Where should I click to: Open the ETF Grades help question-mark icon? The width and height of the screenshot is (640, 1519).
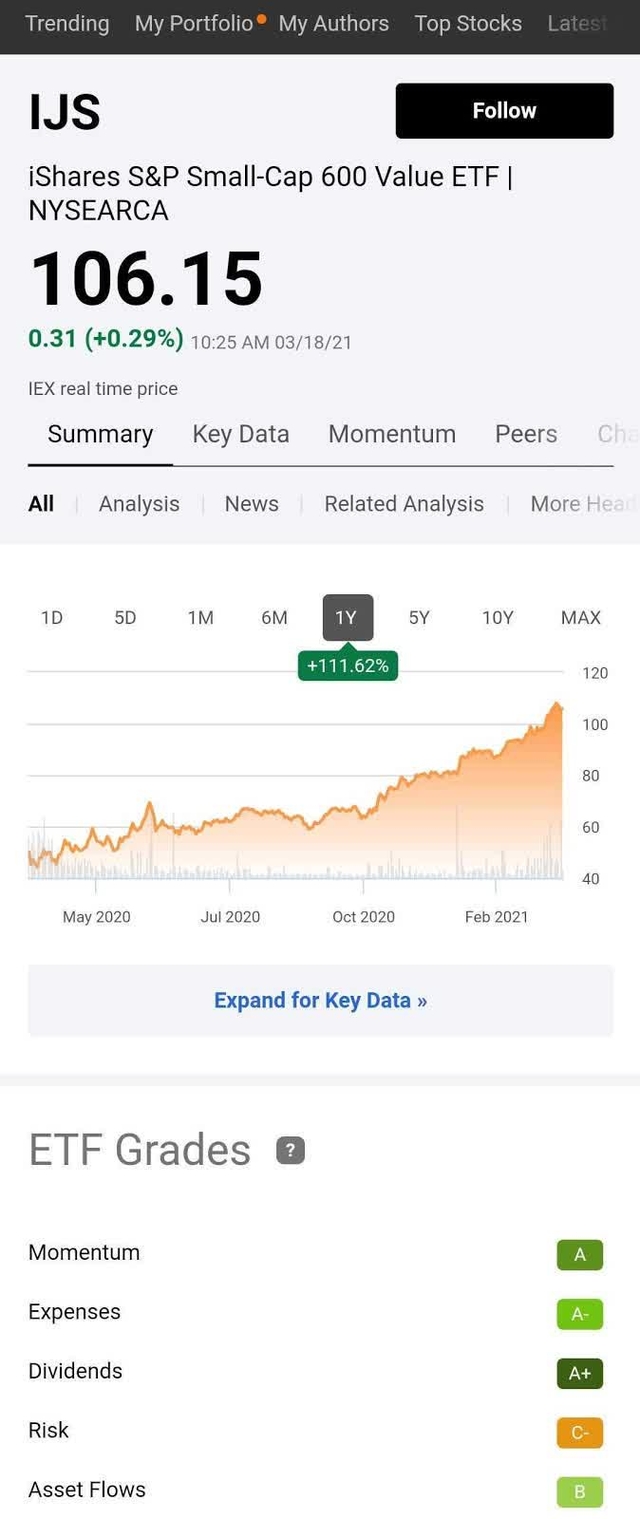pos(290,1151)
